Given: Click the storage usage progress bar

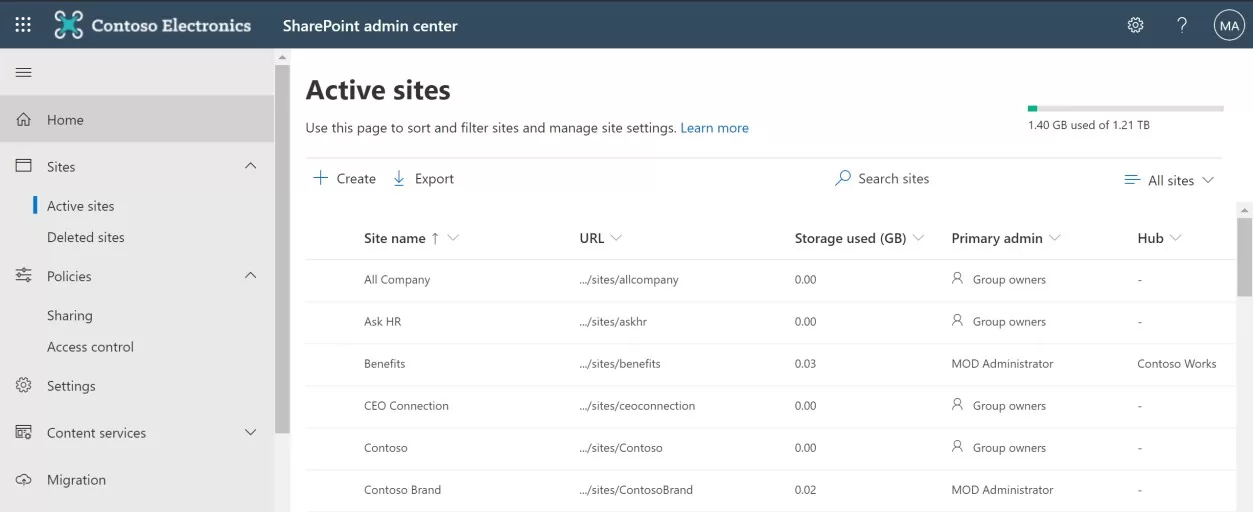Looking at the screenshot, I should 1126,108.
